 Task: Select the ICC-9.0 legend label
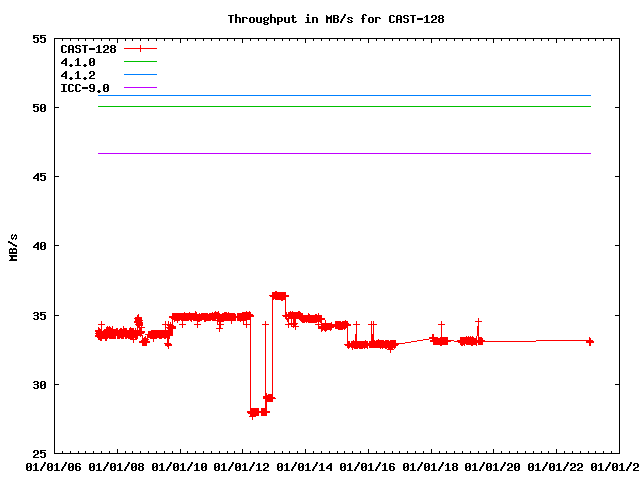pos(85,88)
